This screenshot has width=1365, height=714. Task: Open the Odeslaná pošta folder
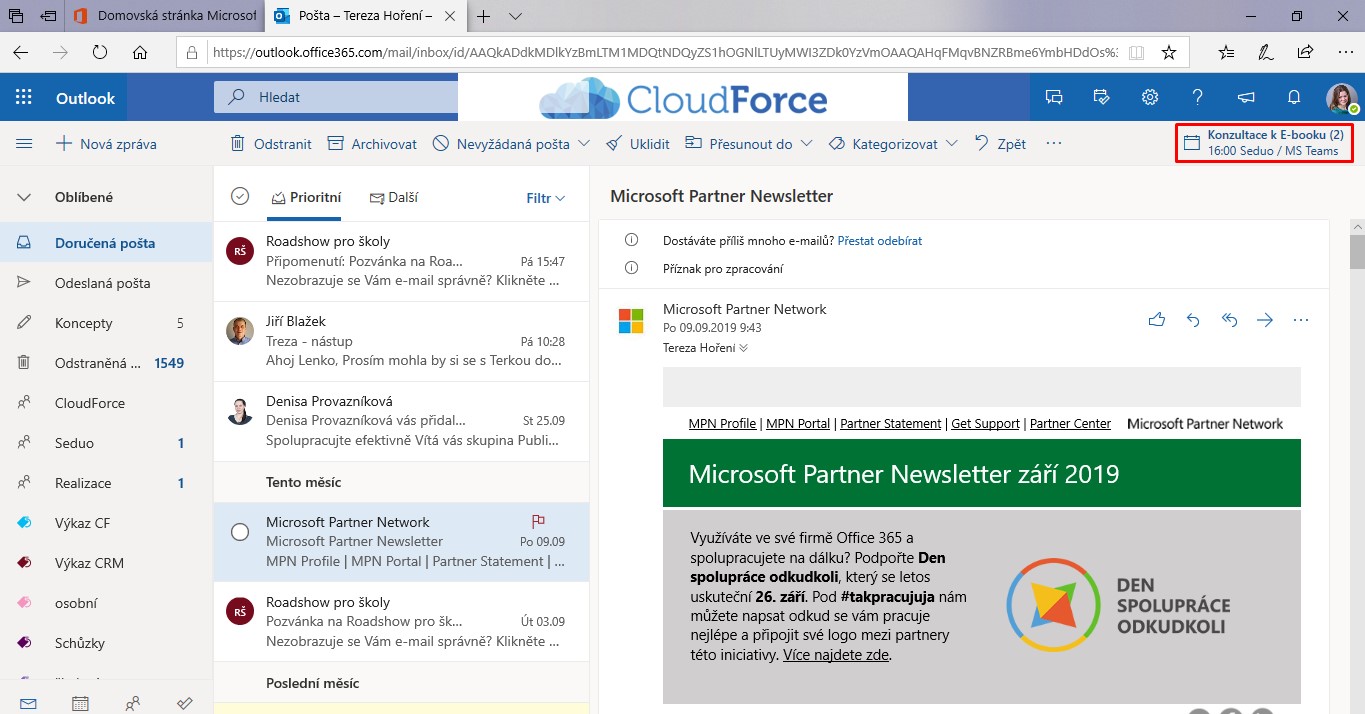coord(102,283)
